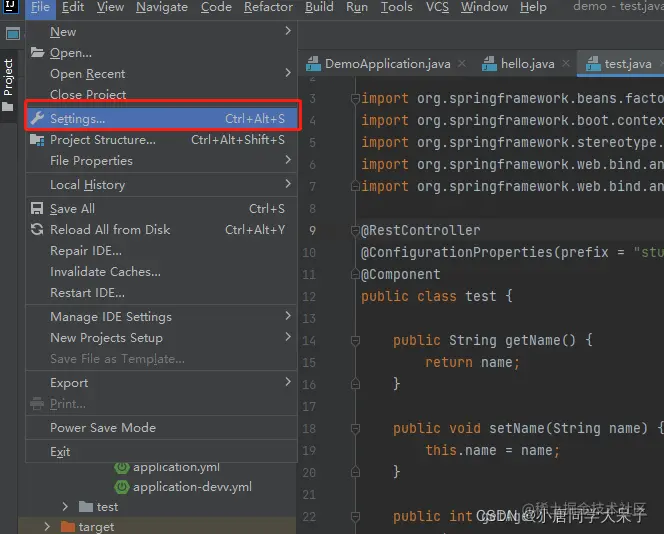Expand the test folder in project tree
Screen dimensions: 664x534
[65, 507]
